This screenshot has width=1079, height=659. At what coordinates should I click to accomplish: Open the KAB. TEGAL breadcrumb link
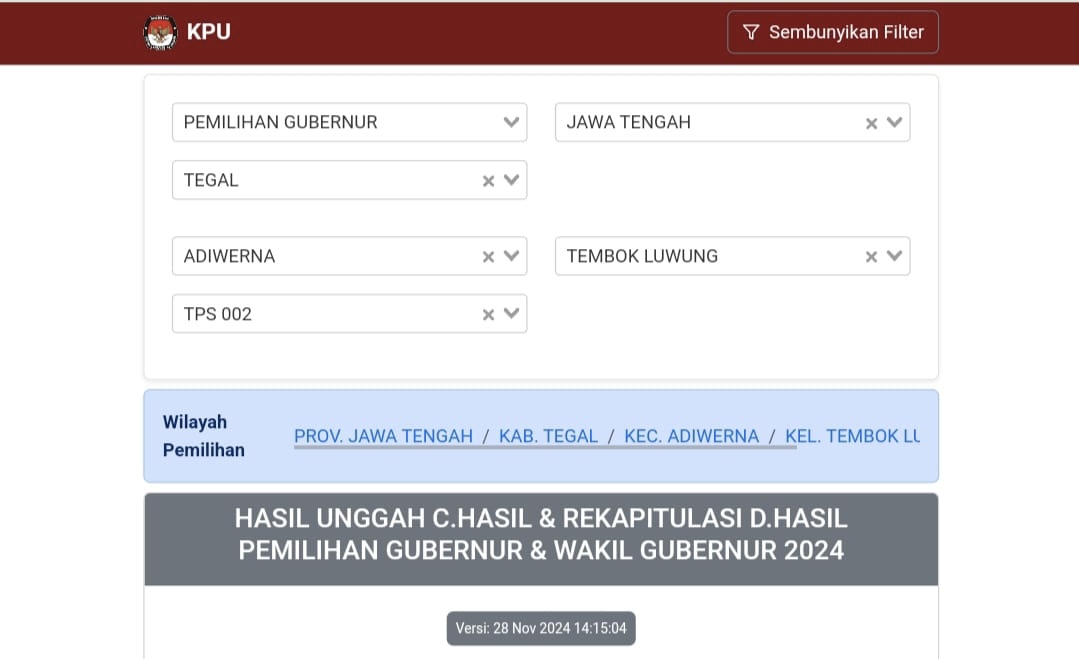(548, 436)
